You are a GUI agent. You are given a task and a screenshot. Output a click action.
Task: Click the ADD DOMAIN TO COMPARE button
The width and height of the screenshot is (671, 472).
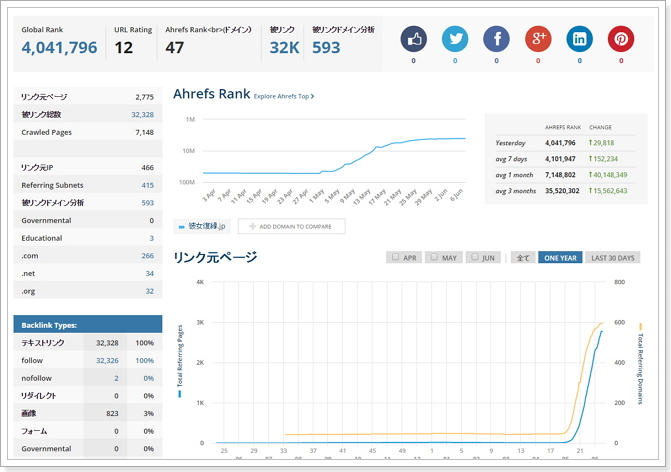point(291,226)
